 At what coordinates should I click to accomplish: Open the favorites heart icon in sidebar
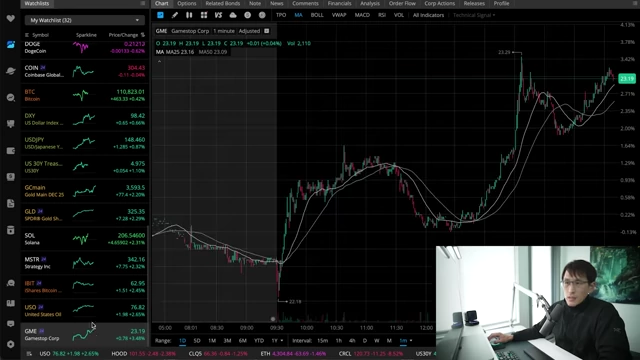(x=11, y=19)
